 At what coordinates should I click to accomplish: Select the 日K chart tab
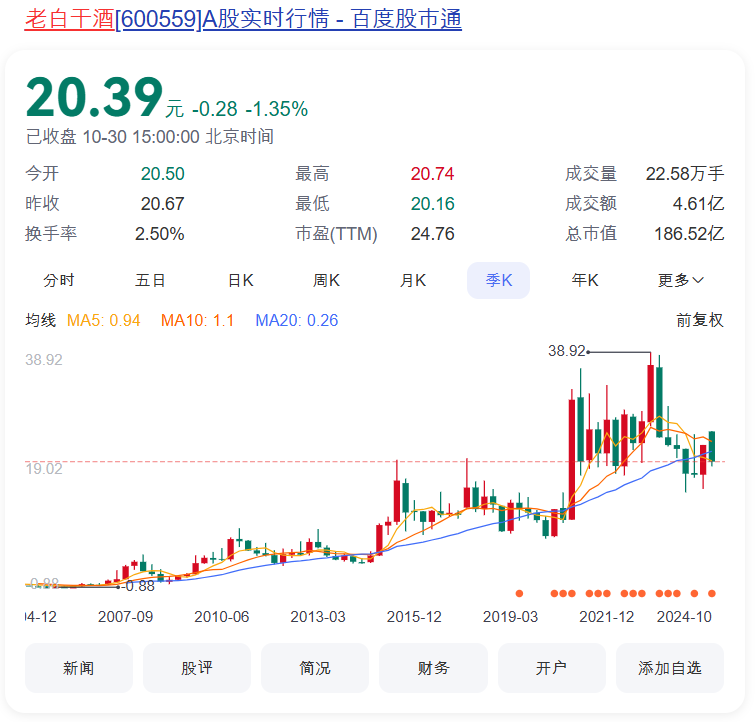241,280
